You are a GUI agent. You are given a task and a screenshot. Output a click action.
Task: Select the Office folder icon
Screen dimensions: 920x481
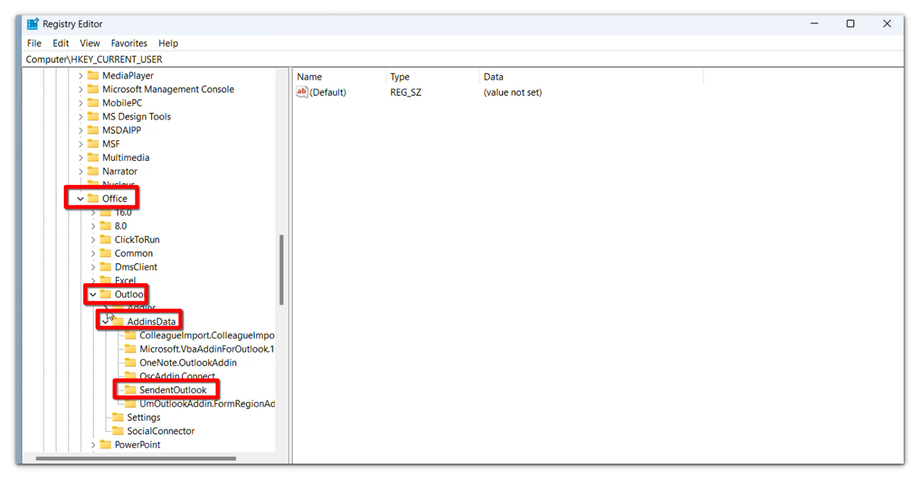pyautogui.click(x=93, y=198)
